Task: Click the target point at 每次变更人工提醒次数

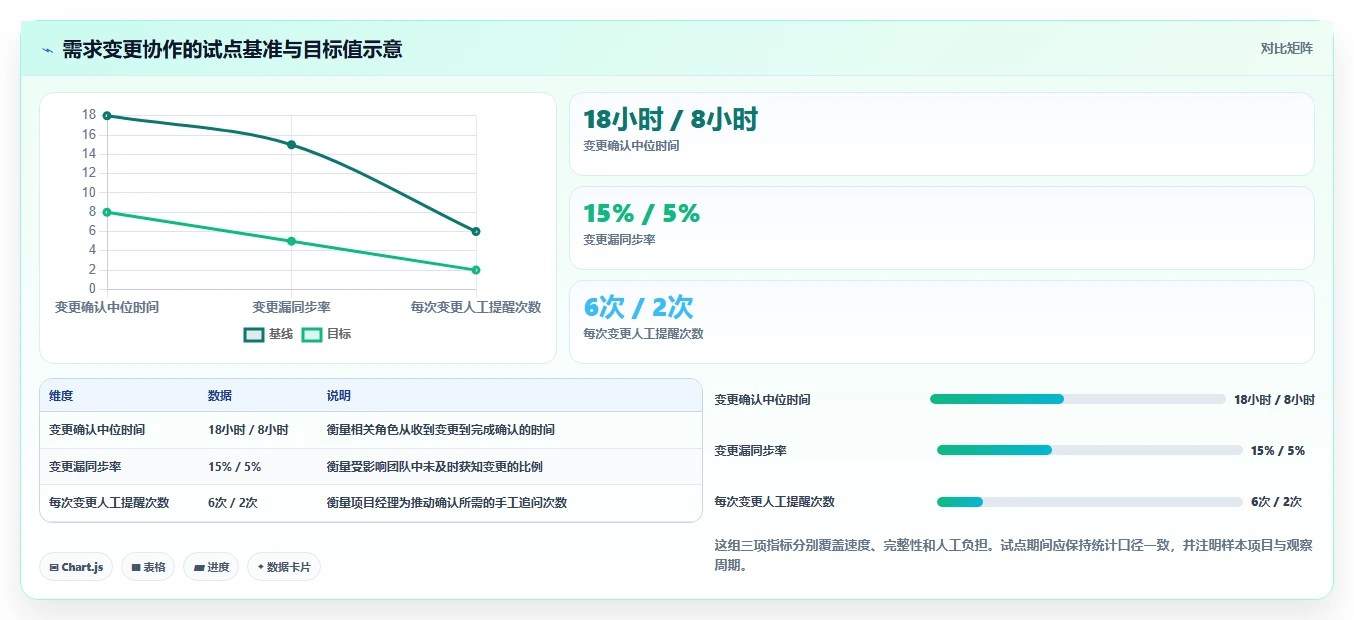Action: [476, 270]
